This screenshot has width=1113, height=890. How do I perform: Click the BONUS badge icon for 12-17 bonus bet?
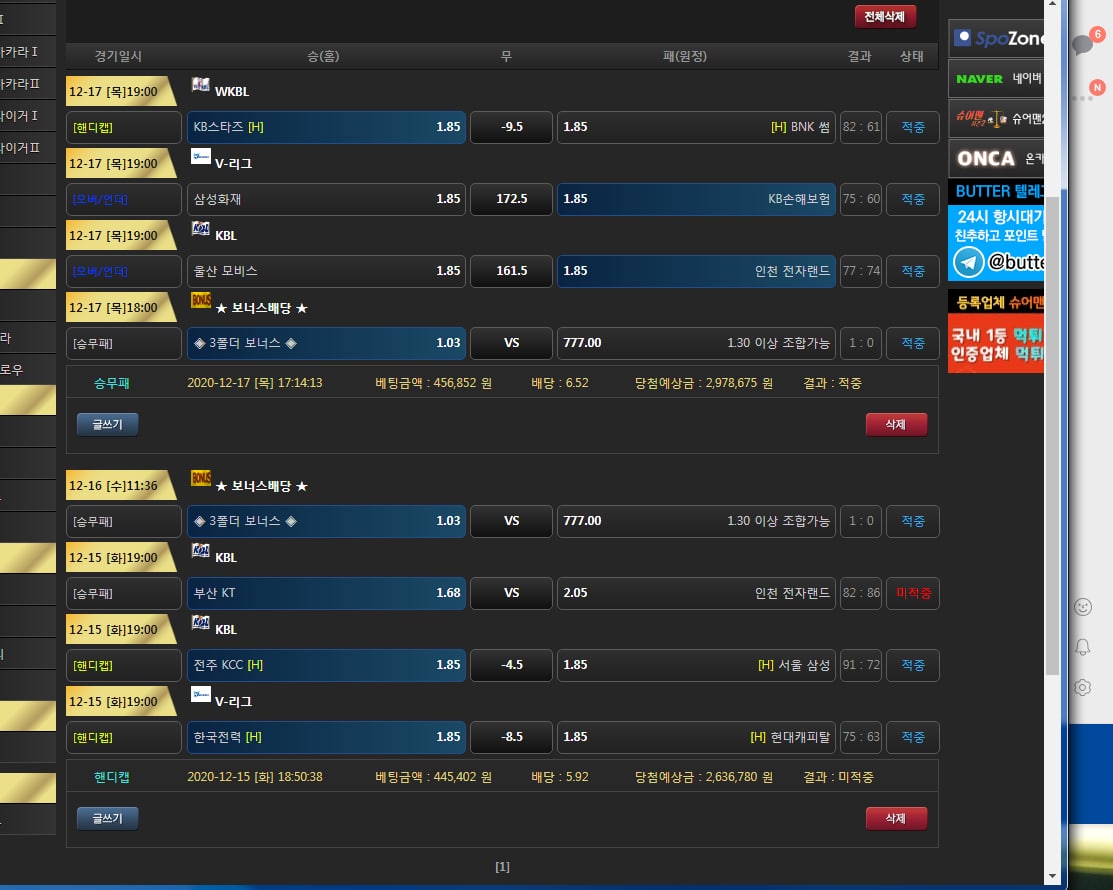[200, 301]
